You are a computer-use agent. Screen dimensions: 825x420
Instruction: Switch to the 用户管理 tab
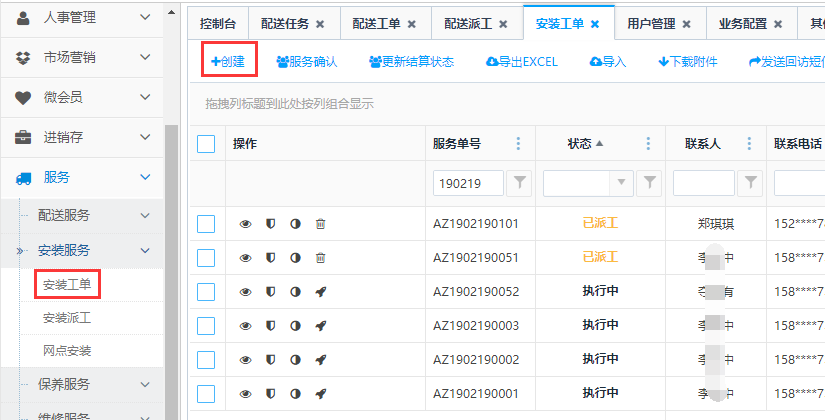click(x=650, y=24)
